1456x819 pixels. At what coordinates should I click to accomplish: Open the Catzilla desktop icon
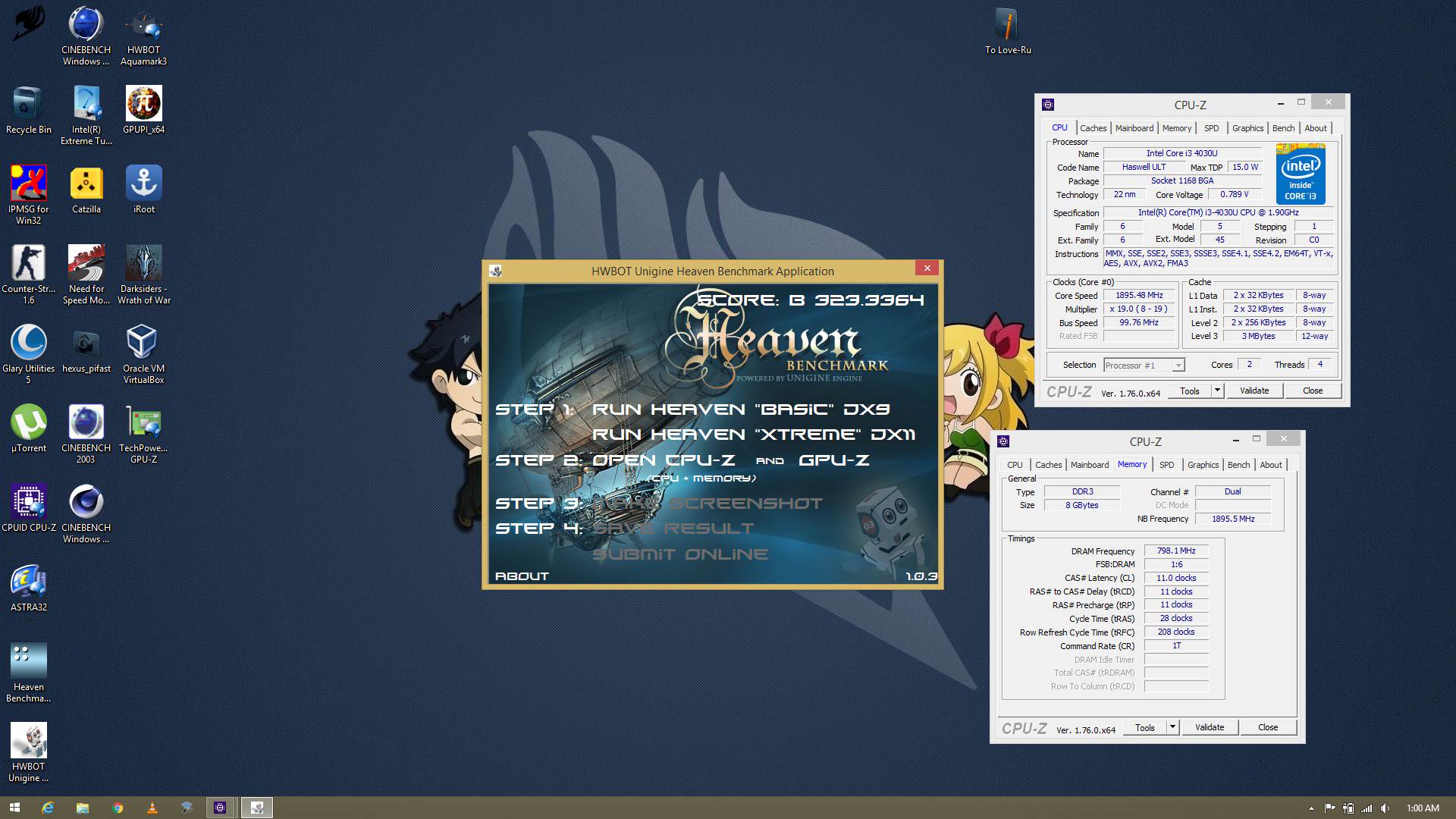pyautogui.click(x=86, y=190)
